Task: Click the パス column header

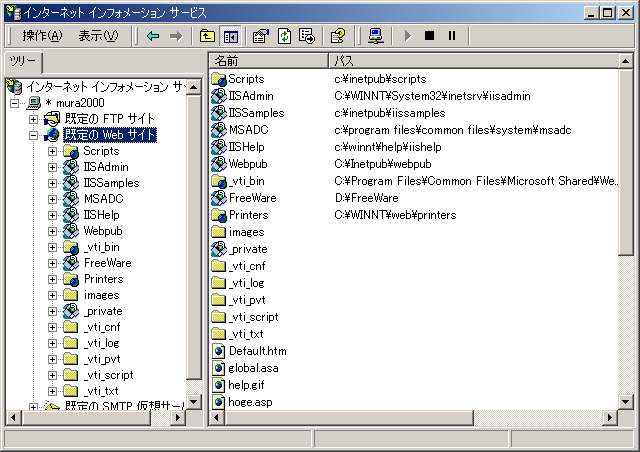Action: (474, 61)
